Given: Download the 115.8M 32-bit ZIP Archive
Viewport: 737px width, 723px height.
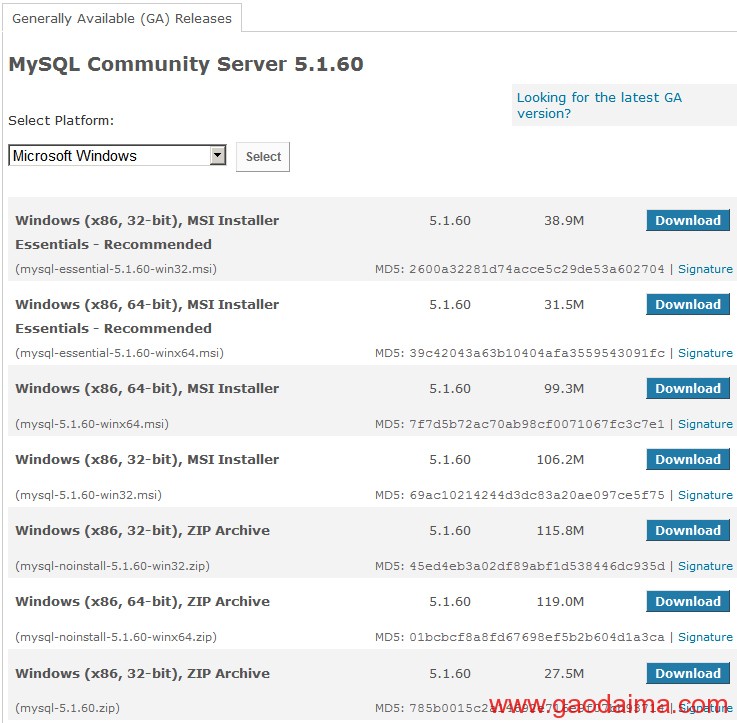Looking at the screenshot, I should point(688,531).
